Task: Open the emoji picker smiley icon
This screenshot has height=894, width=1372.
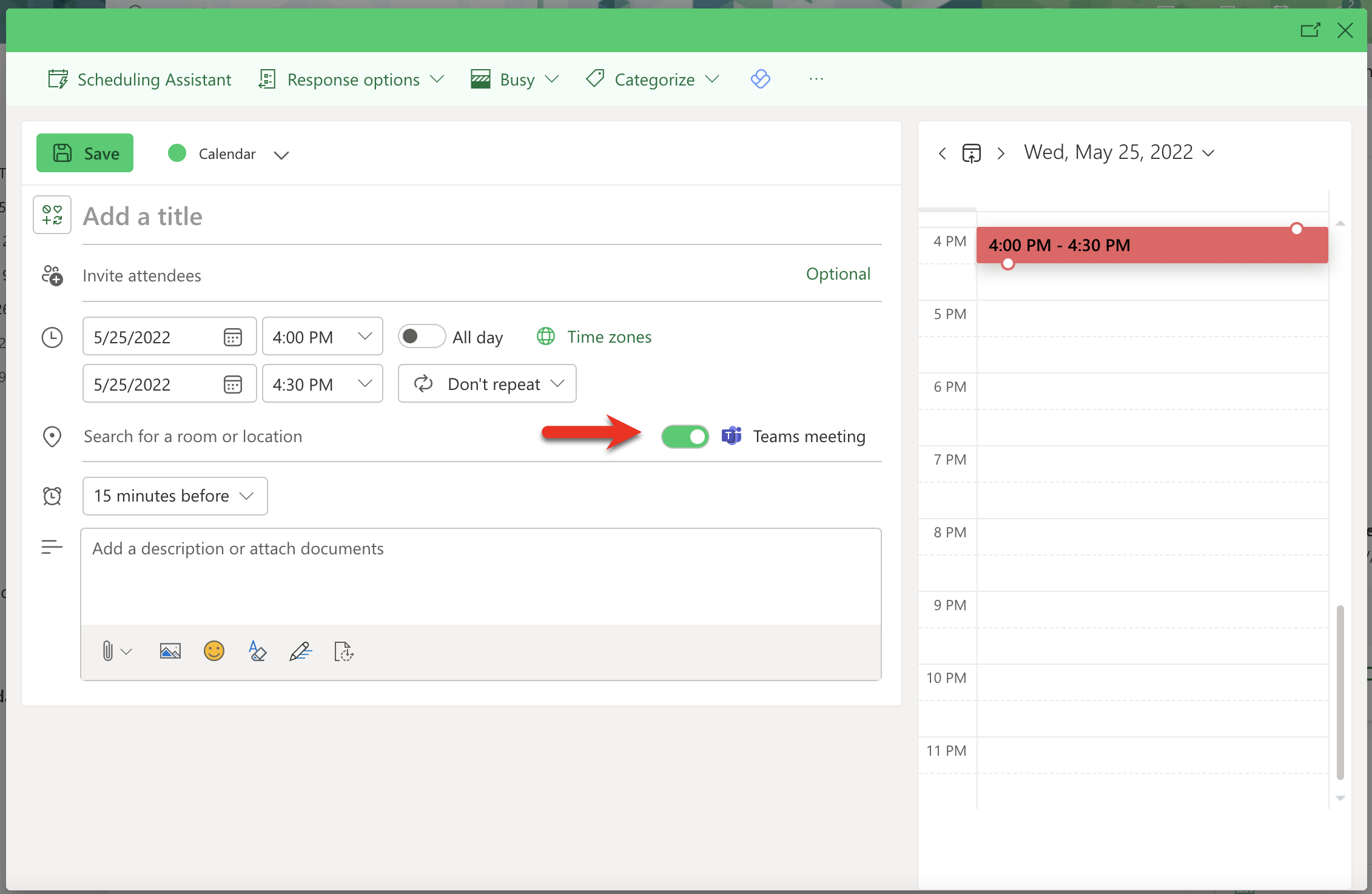Action: click(x=214, y=651)
